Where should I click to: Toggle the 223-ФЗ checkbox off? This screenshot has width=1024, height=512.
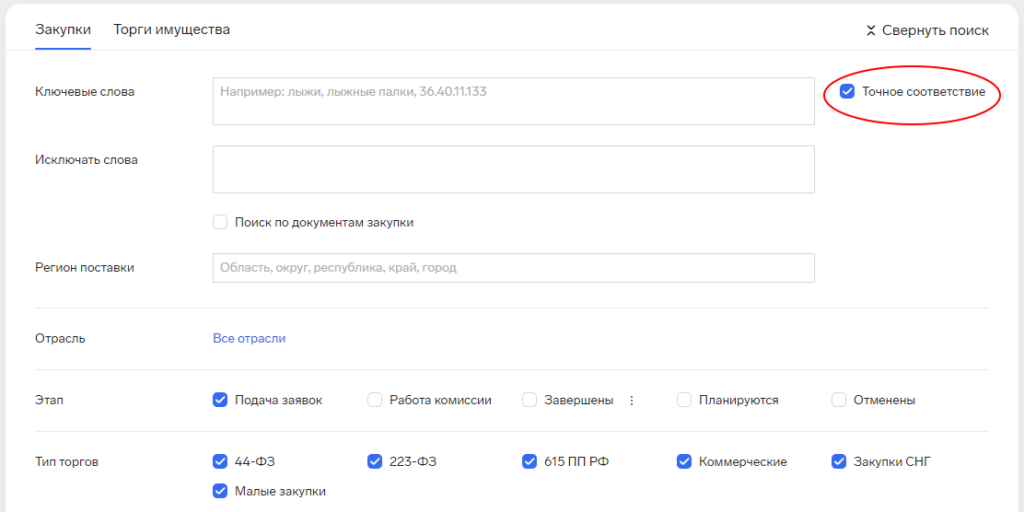[x=375, y=461]
